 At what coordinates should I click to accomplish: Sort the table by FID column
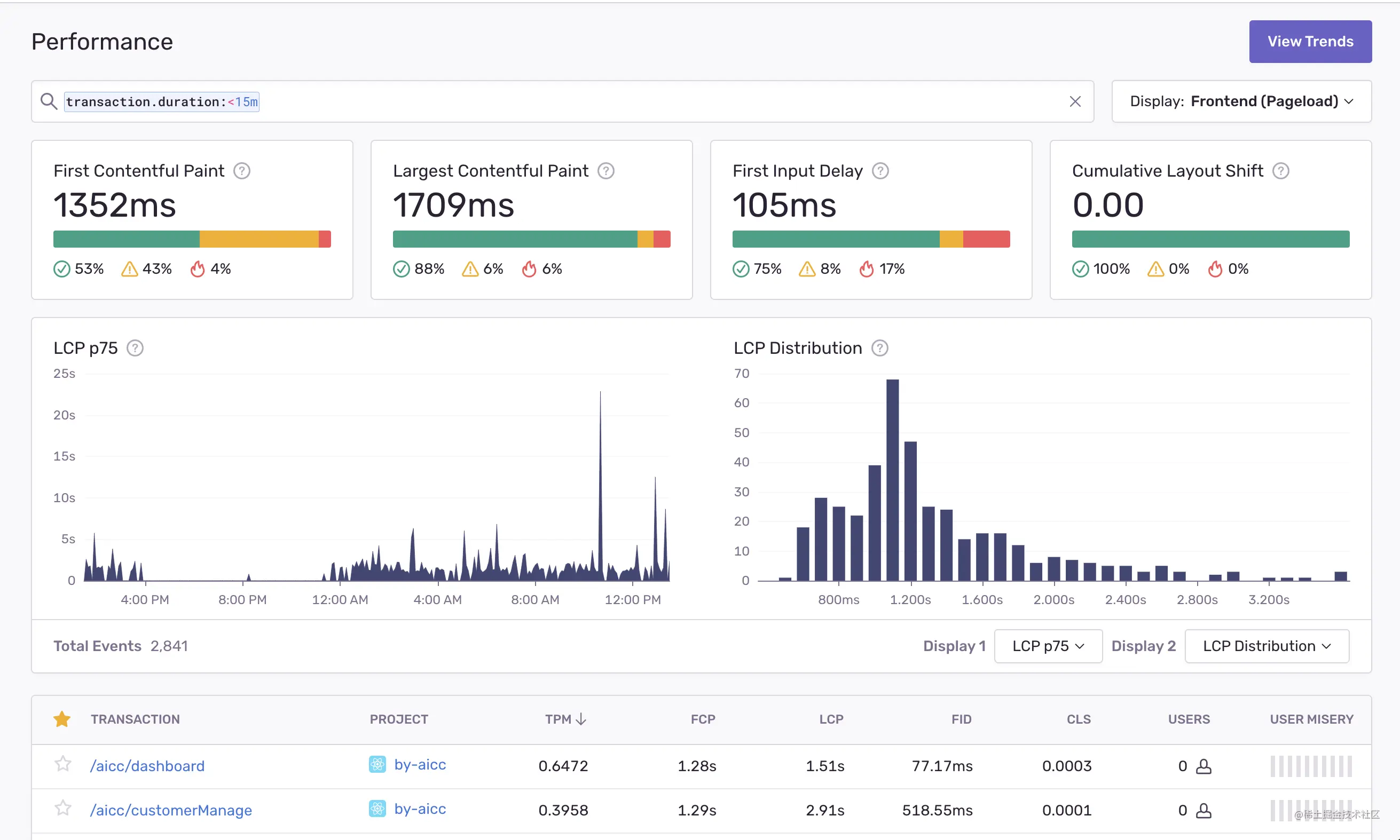click(x=961, y=719)
